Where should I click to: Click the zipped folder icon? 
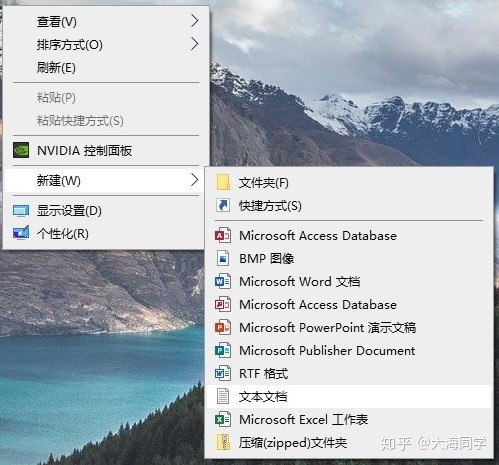223,442
